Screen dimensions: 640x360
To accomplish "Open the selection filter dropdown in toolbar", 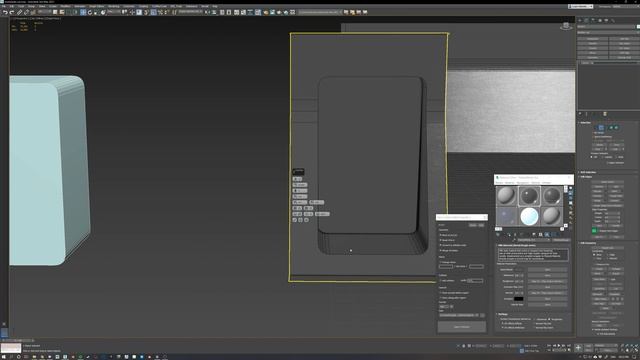I will tap(44, 12).
